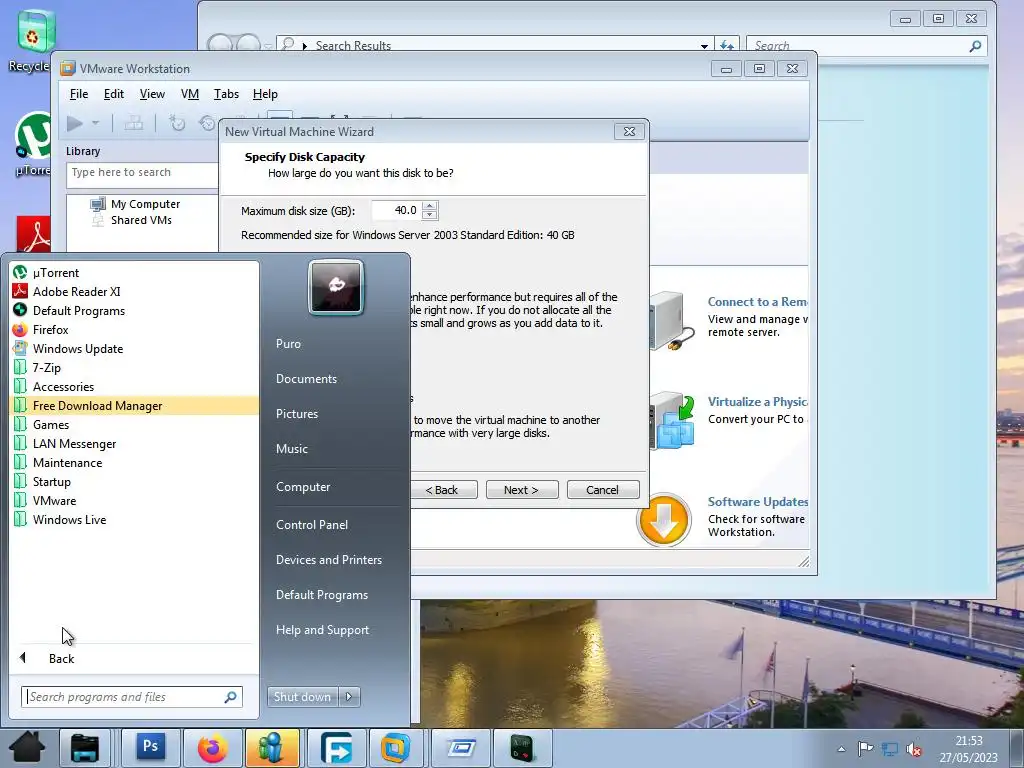Open Windows Update from the Start menu
The width and height of the screenshot is (1024, 768).
pyautogui.click(x=135, y=349)
